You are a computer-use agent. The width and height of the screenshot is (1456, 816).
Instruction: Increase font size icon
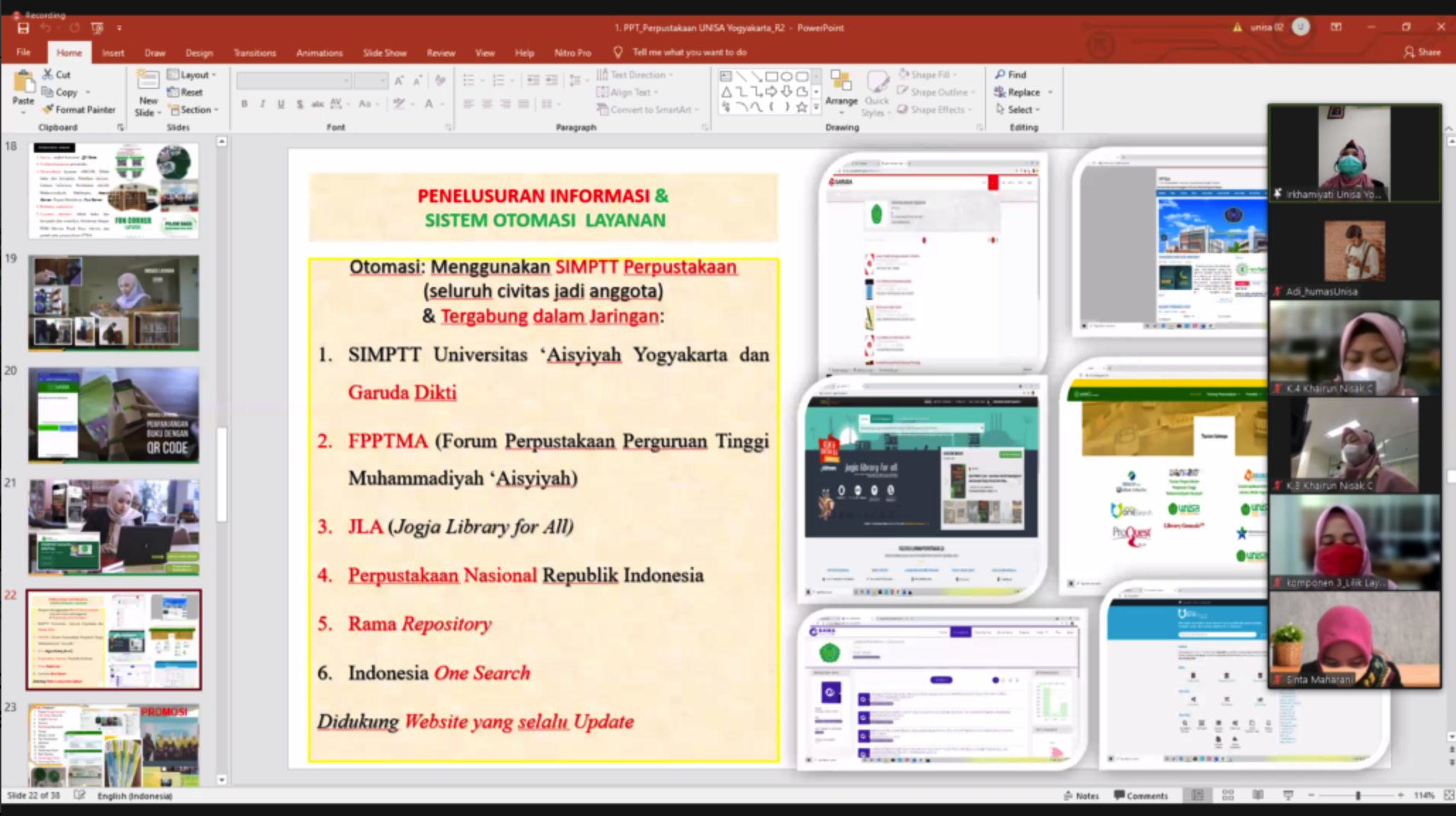(x=399, y=81)
